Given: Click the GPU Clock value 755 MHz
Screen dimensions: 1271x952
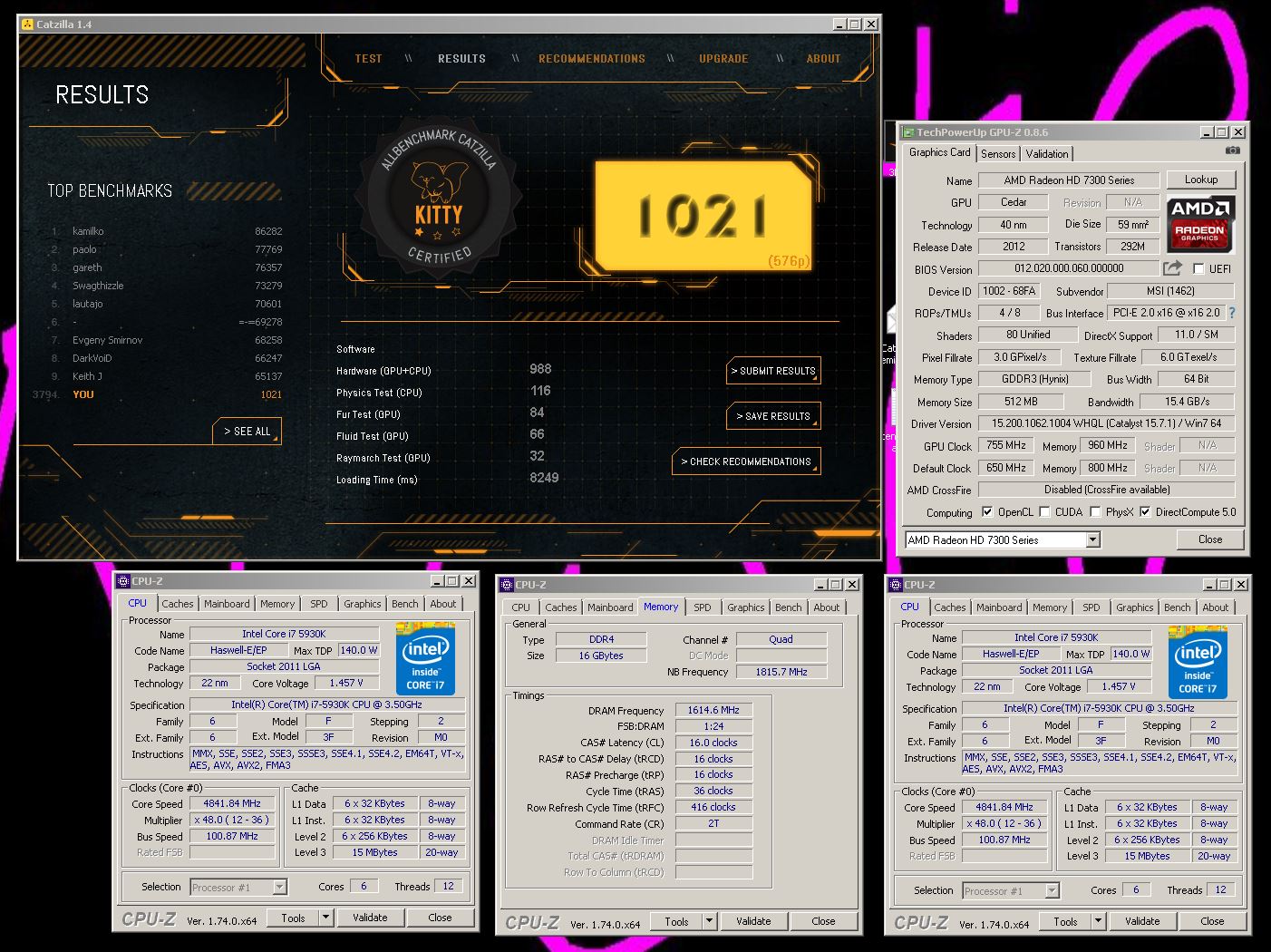Looking at the screenshot, I should pyautogui.click(x=1006, y=446).
